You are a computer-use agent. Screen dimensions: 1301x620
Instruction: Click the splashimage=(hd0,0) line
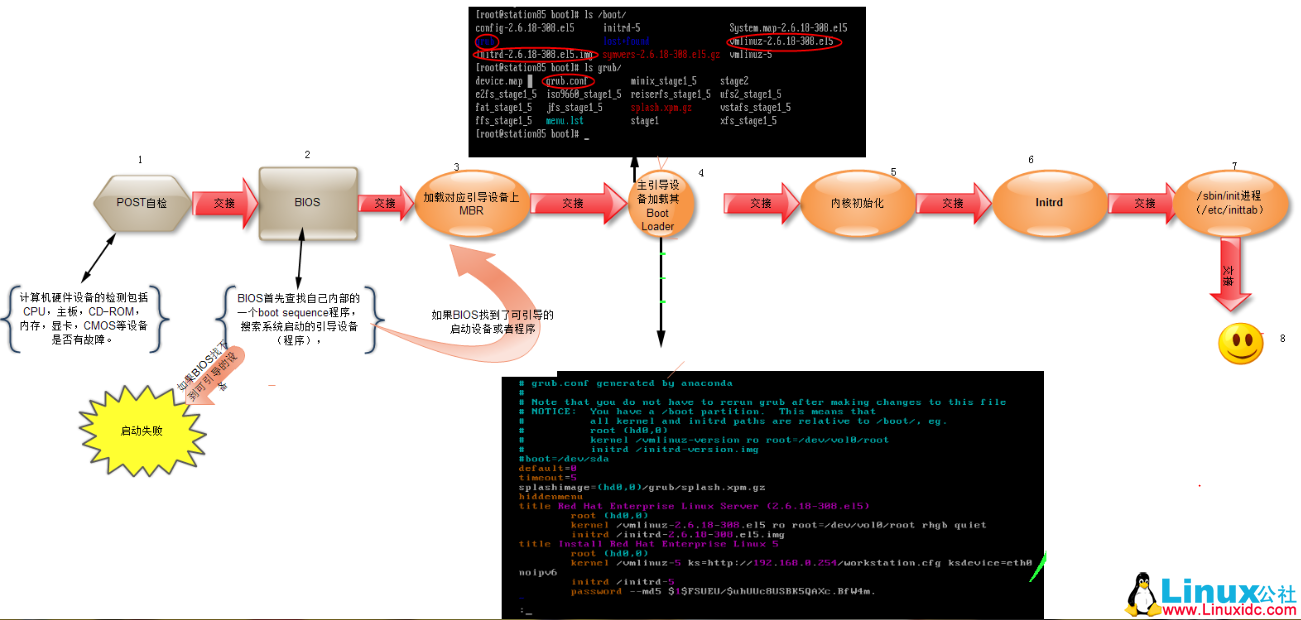coord(642,487)
